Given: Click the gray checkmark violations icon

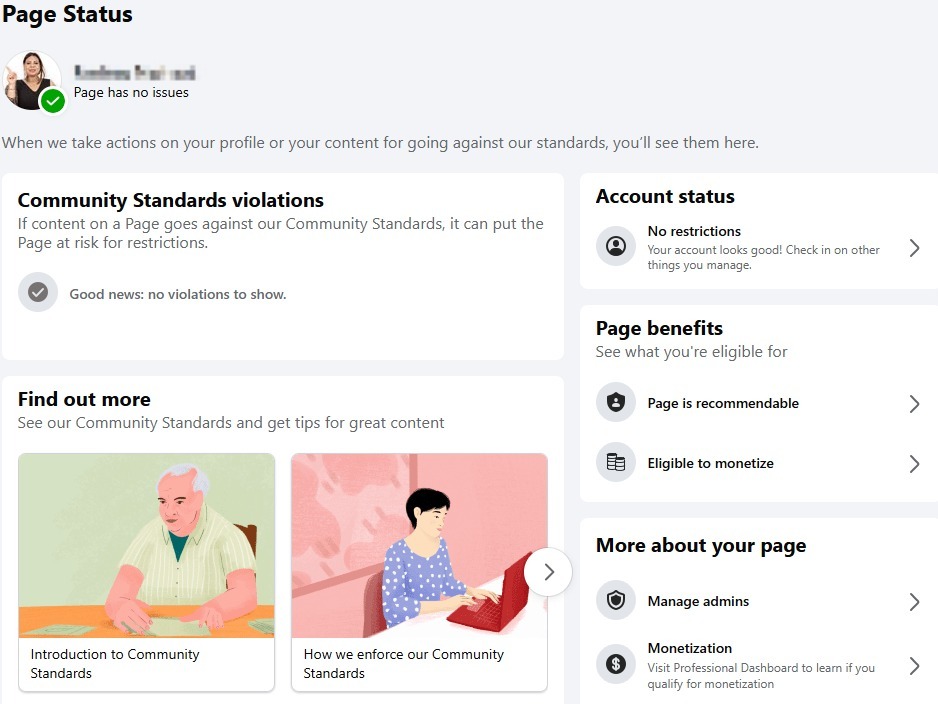Looking at the screenshot, I should [38, 292].
